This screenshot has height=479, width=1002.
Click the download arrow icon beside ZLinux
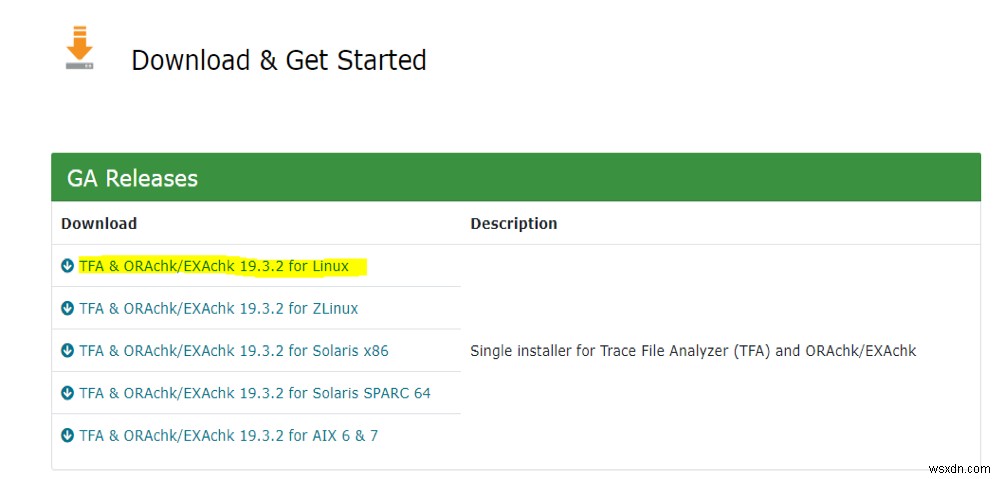(x=67, y=309)
